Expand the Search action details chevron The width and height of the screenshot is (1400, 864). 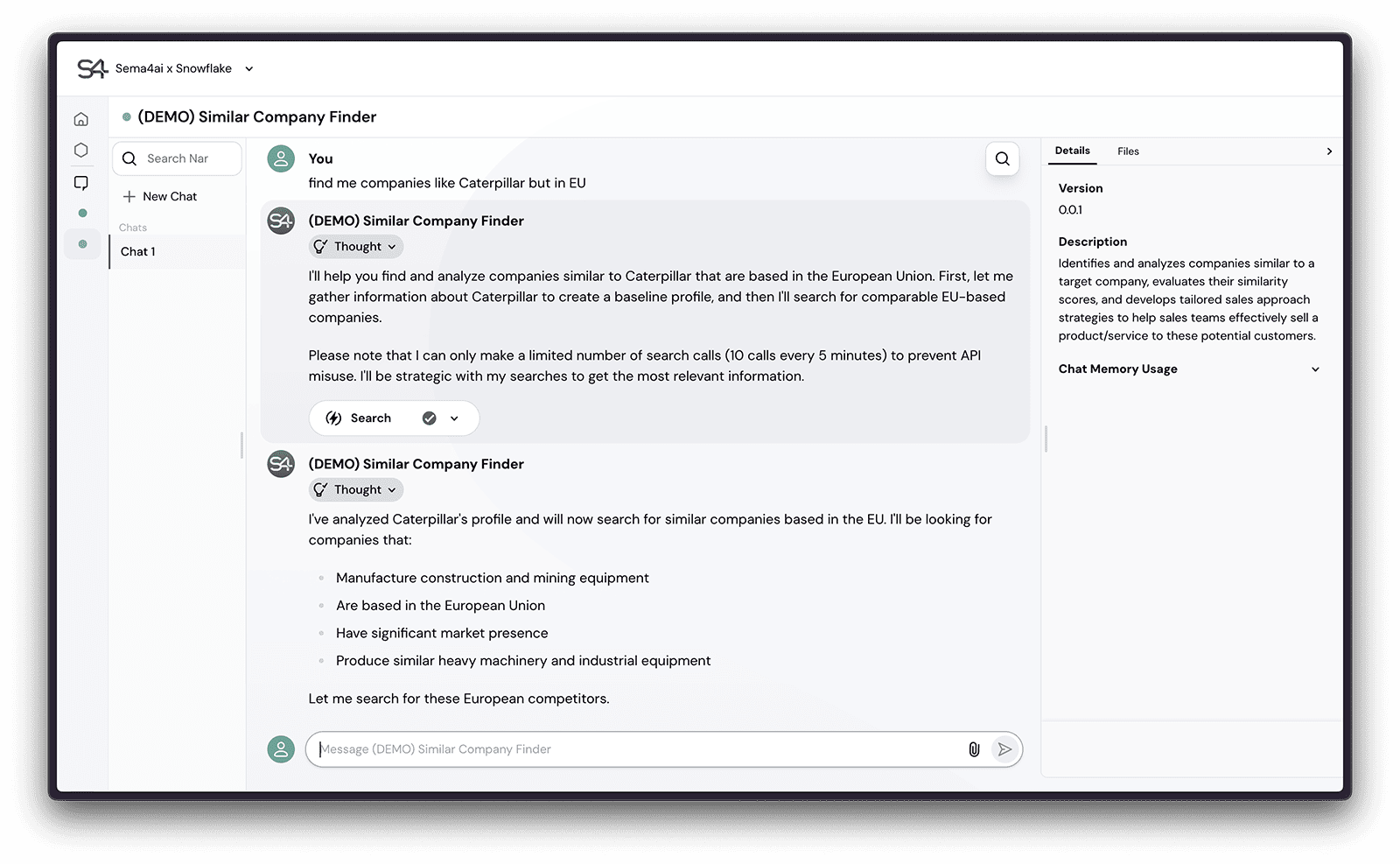454,418
